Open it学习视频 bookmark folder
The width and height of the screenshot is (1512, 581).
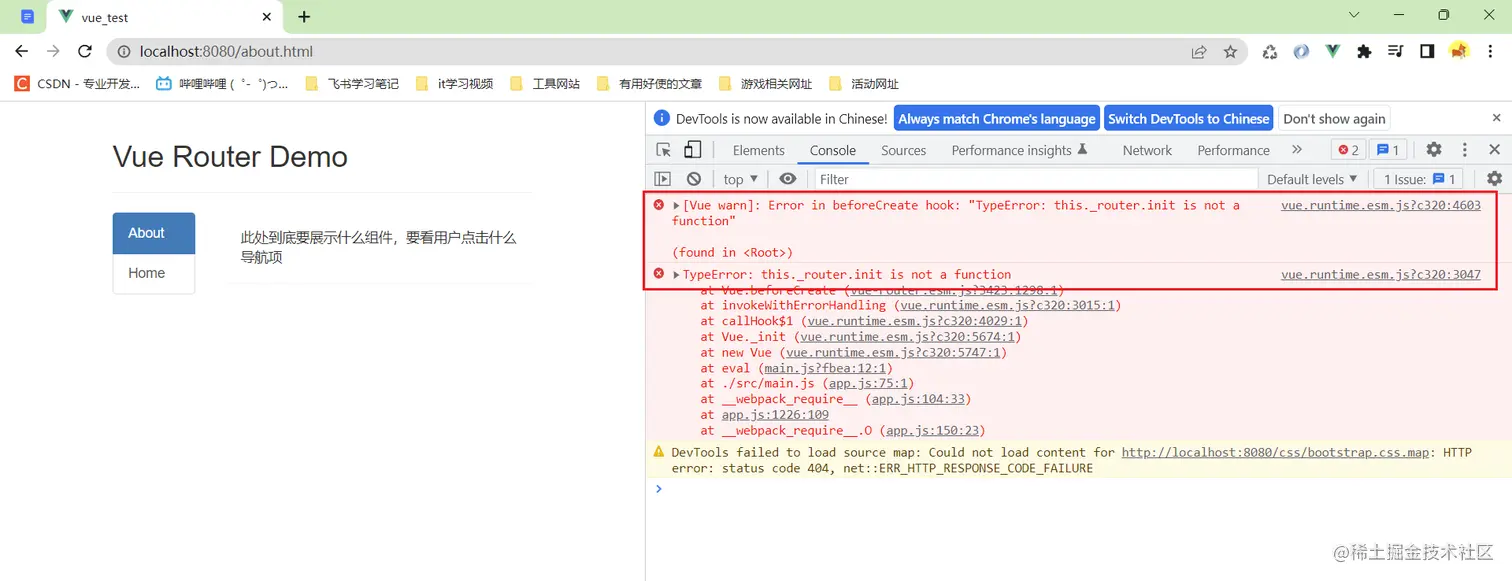coord(454,84)
